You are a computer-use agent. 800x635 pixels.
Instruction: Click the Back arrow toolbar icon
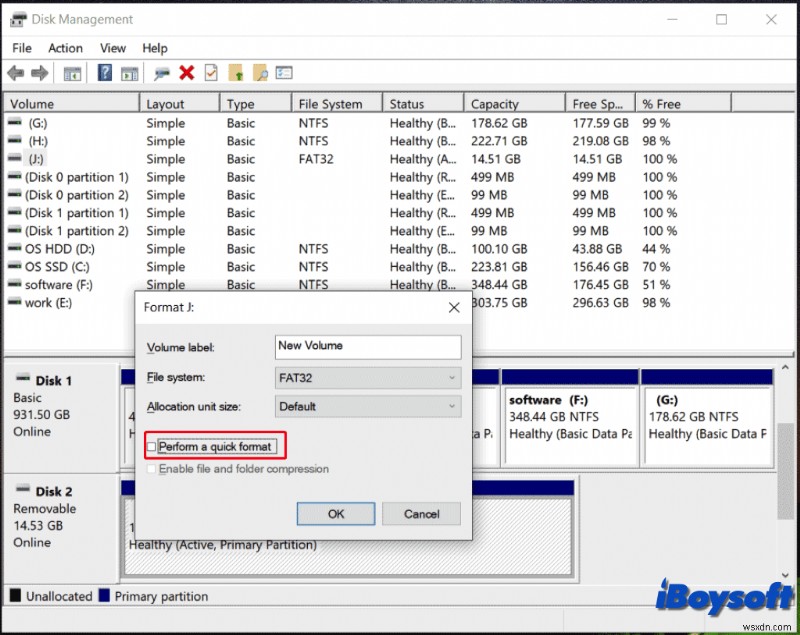[x=16, y=73]
